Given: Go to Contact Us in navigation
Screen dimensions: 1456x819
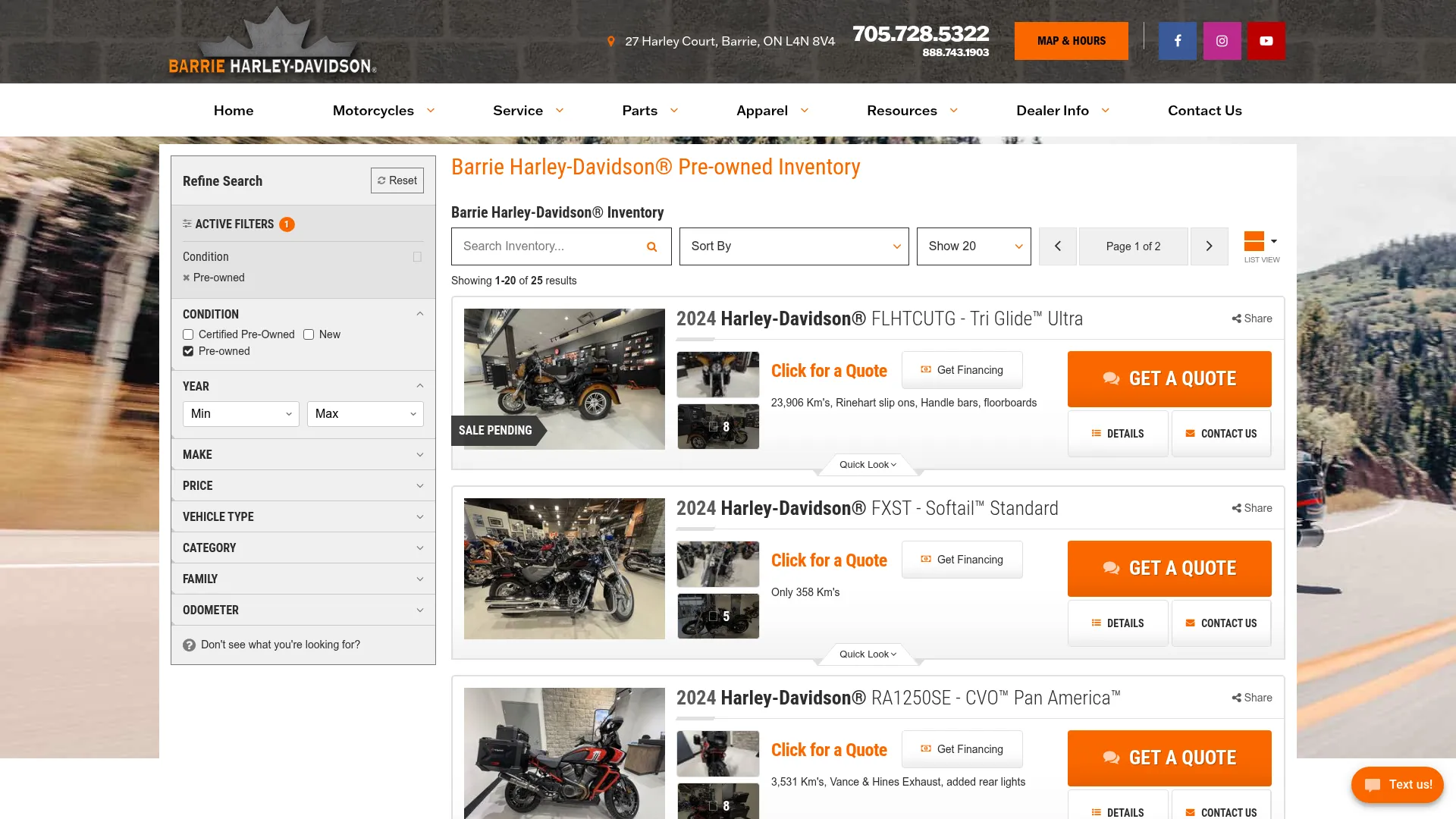Looking at the screenshot, I should pos(1204,111).
